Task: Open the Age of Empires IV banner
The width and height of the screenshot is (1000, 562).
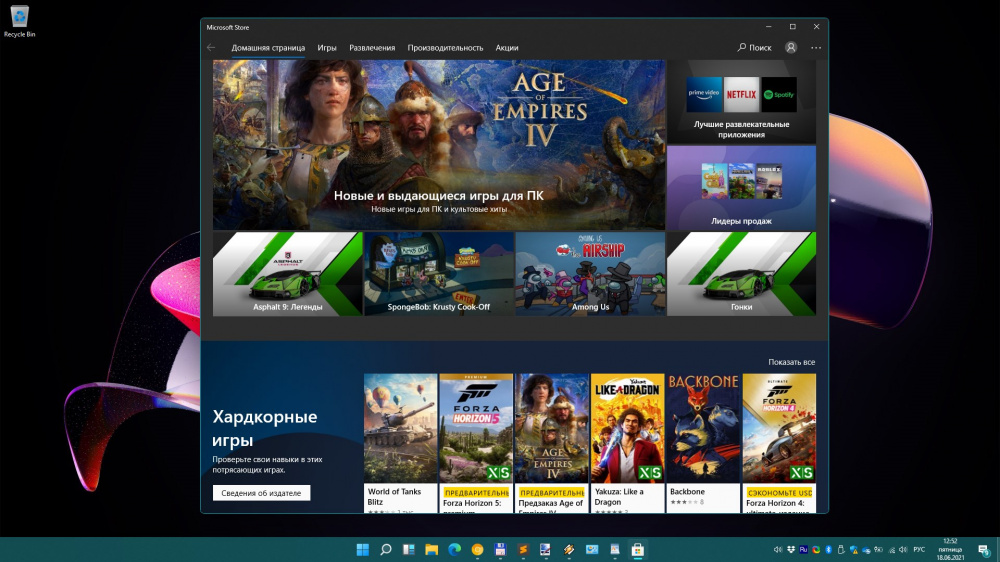Action: click(438, 145)
